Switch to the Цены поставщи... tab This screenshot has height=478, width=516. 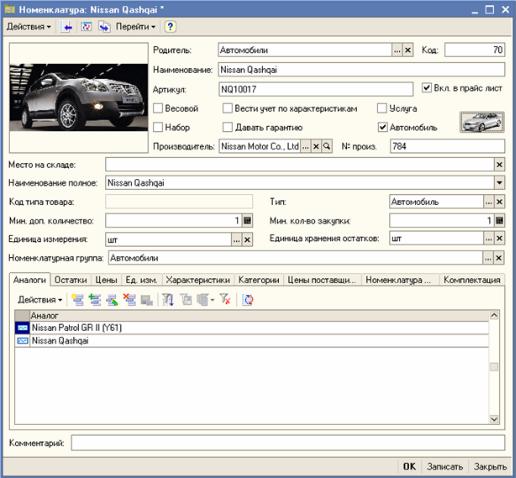pos(322,280)
